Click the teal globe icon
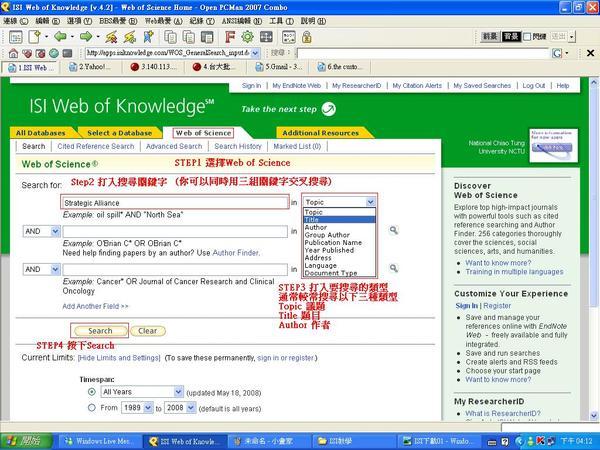Viewport: 600px width, 450px height. click(54, 53)
